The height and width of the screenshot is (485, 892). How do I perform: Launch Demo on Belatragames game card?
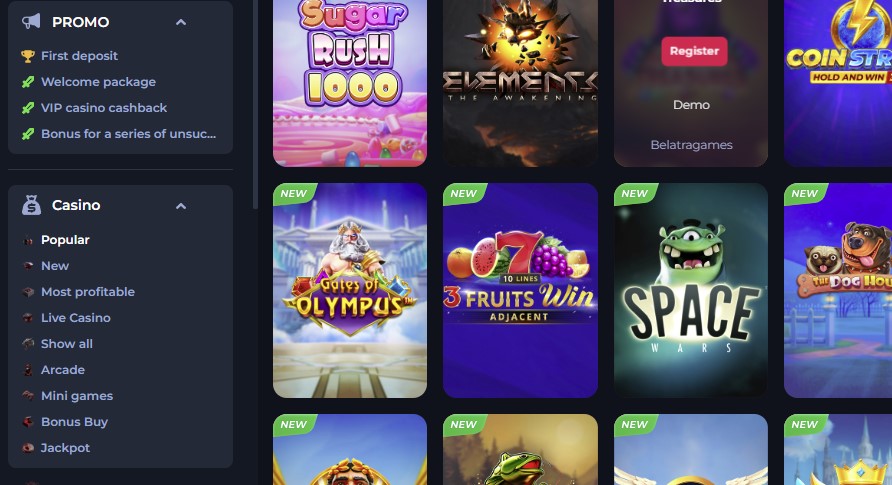[691, 105]
